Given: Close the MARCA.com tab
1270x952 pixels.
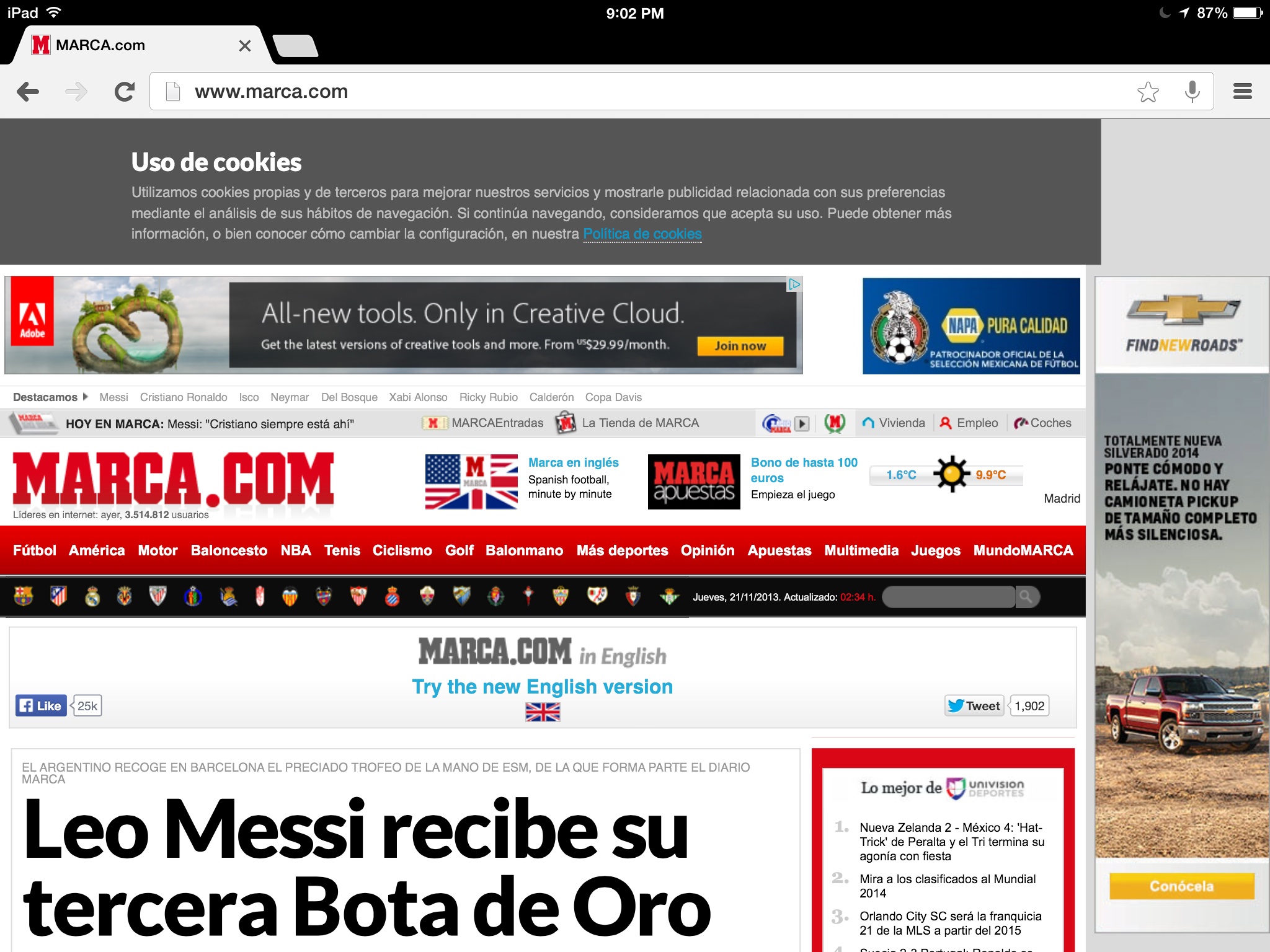Looking at the screenshot, I should (245, 46).
